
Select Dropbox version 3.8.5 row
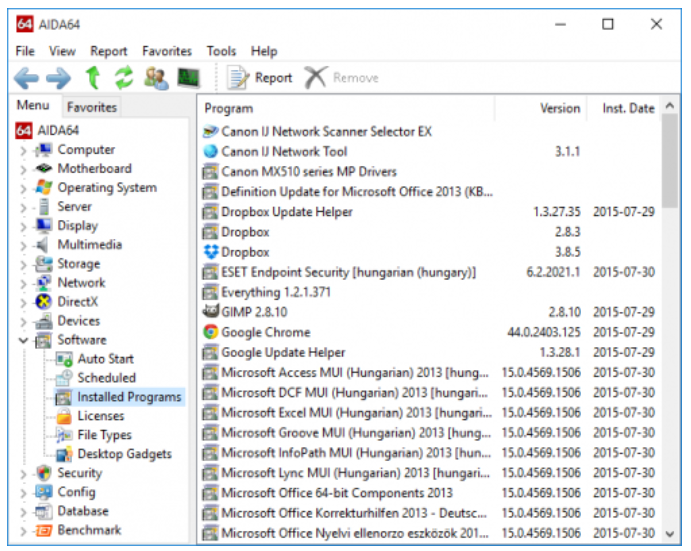pos(429,252)
